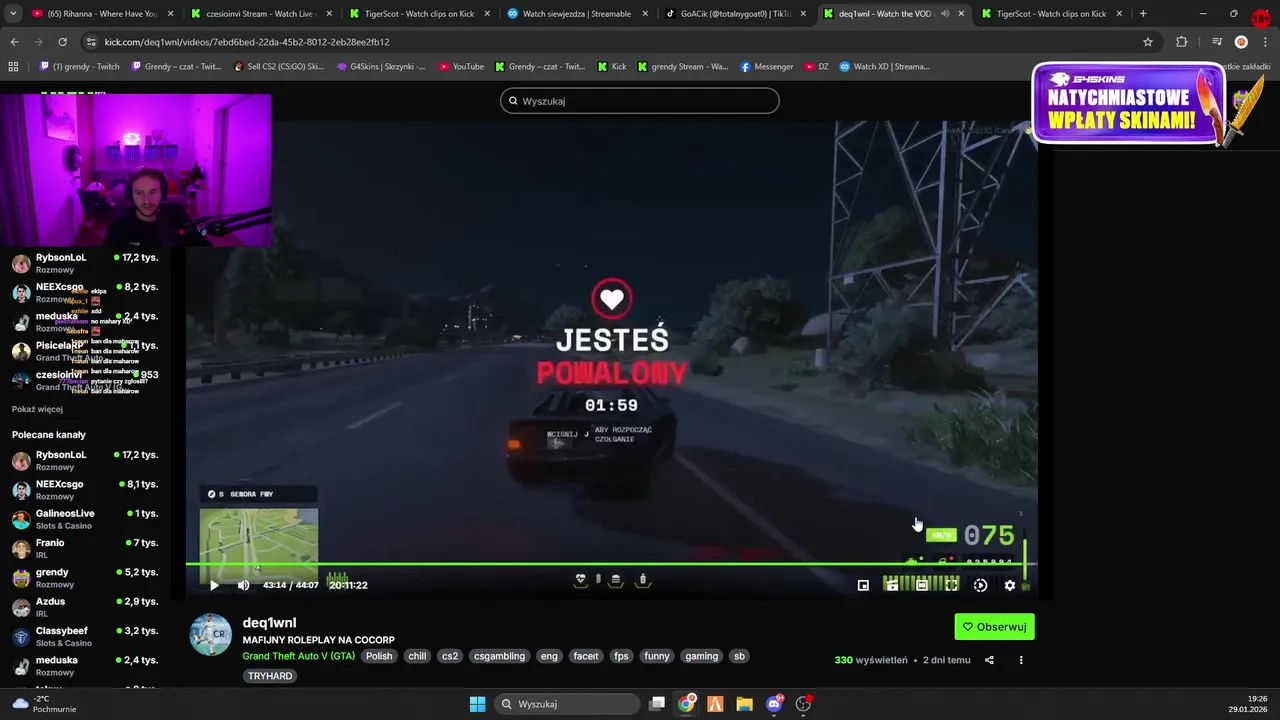
Task: Select the TRYHARD tag
Action: pos(270,676)
